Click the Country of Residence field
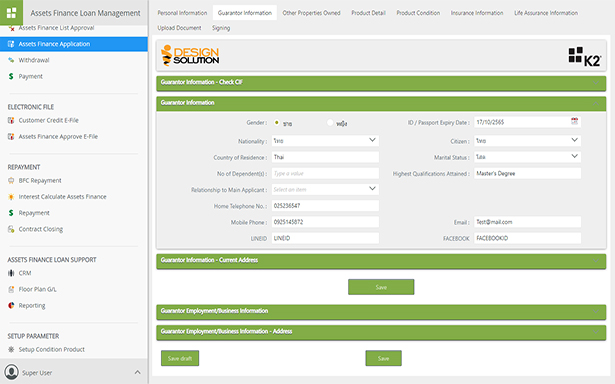615x384 pixels. (325, 157)
